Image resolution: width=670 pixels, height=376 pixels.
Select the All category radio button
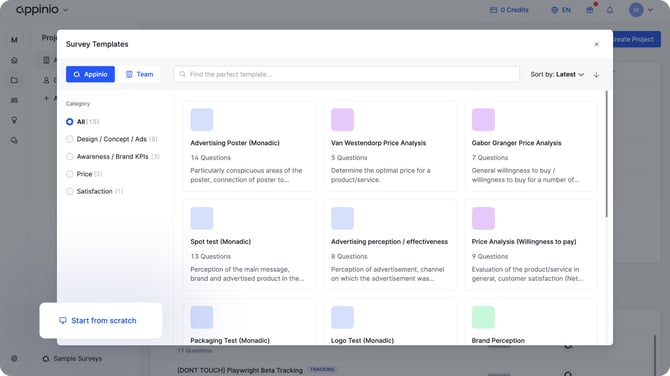70,122
